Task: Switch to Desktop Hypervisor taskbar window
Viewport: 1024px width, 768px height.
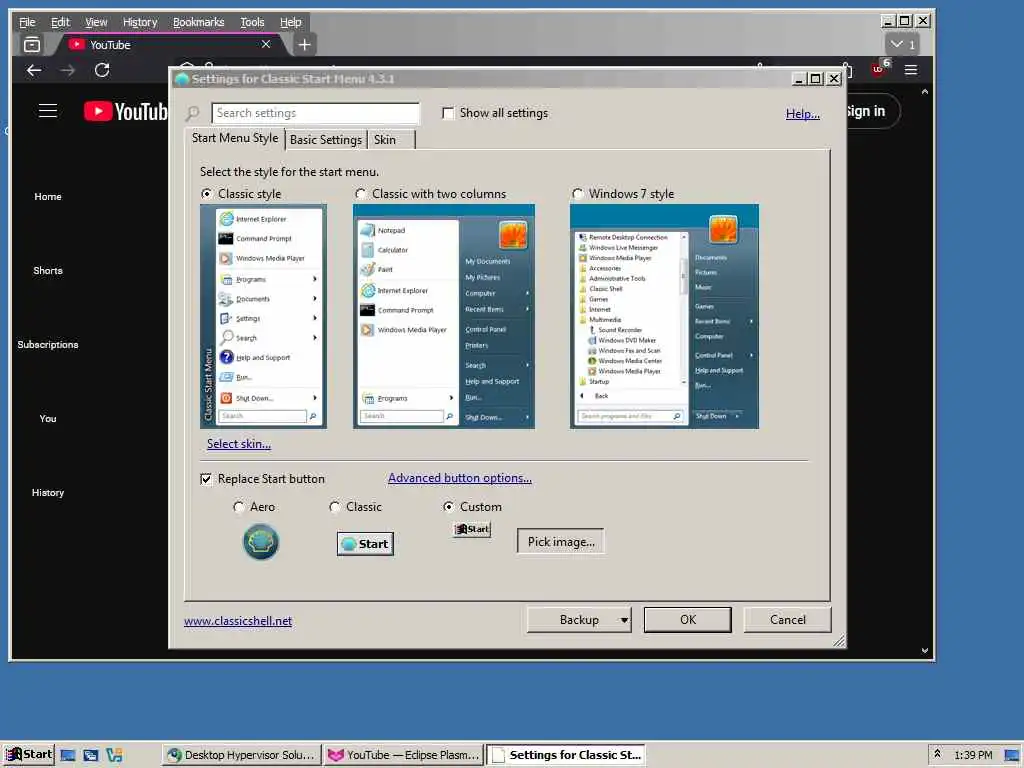Action: tap(242, 755)
